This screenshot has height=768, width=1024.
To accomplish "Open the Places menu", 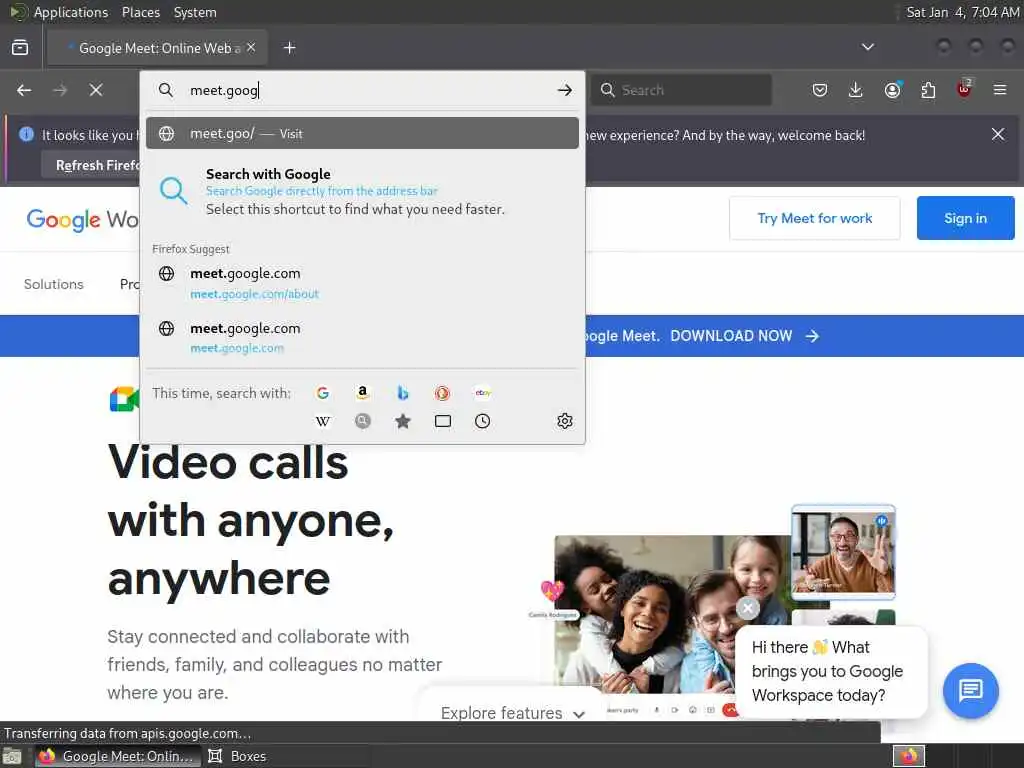I will coord(140,12).
